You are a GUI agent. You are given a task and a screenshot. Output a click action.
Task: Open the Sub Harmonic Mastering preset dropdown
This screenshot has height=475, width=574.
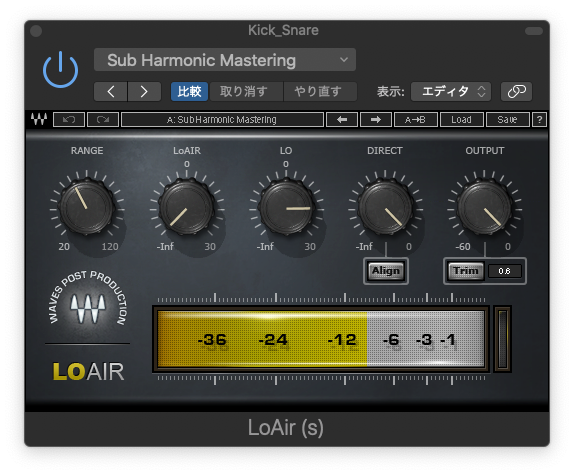pos(225,60)
